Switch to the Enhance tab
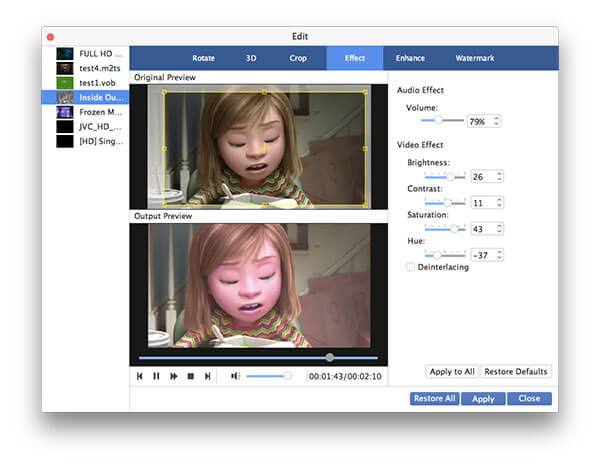Screen dimensions: 600x468 pyautogui.click(x=410, y=58)
